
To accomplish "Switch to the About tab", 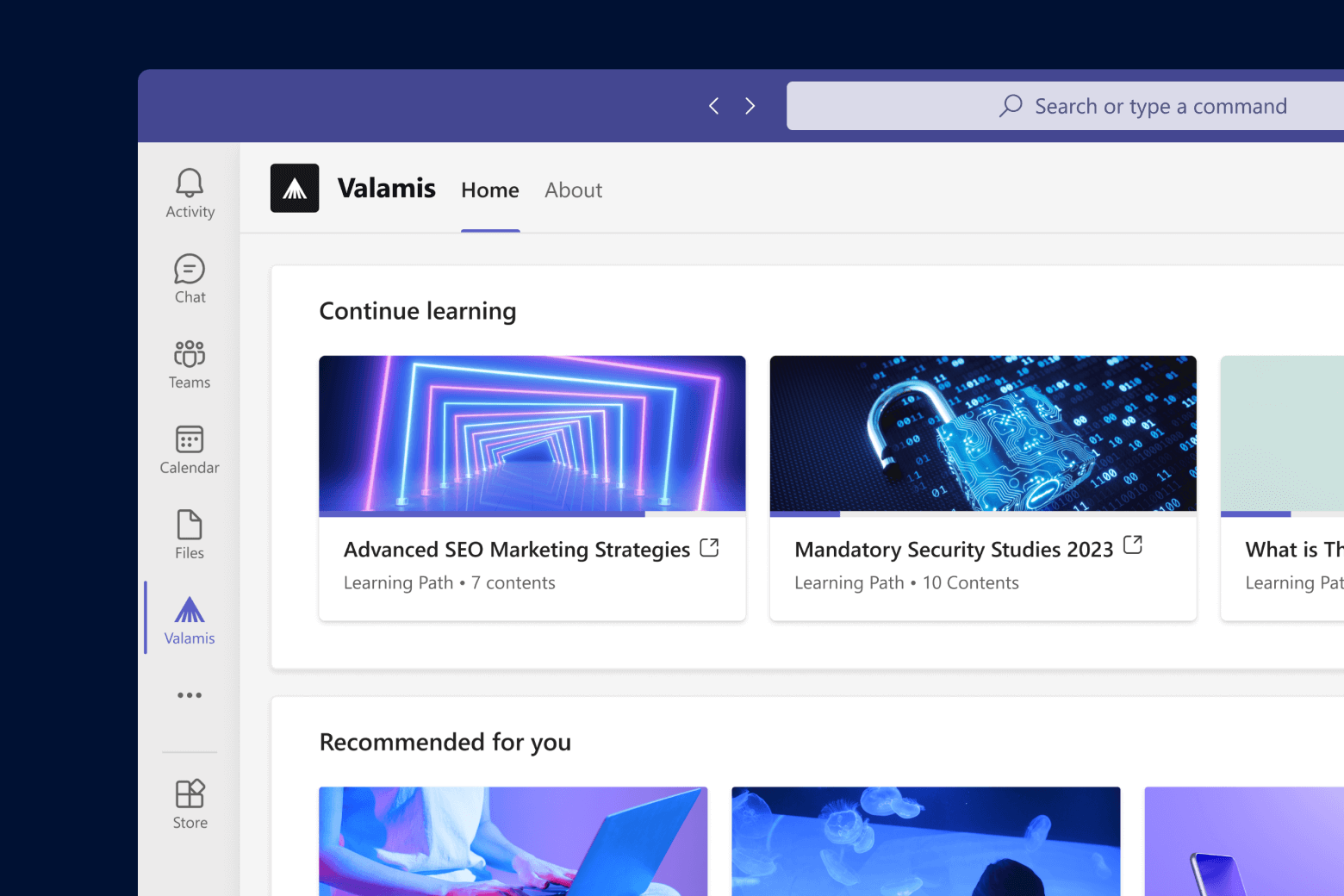I will pos(573,190).
